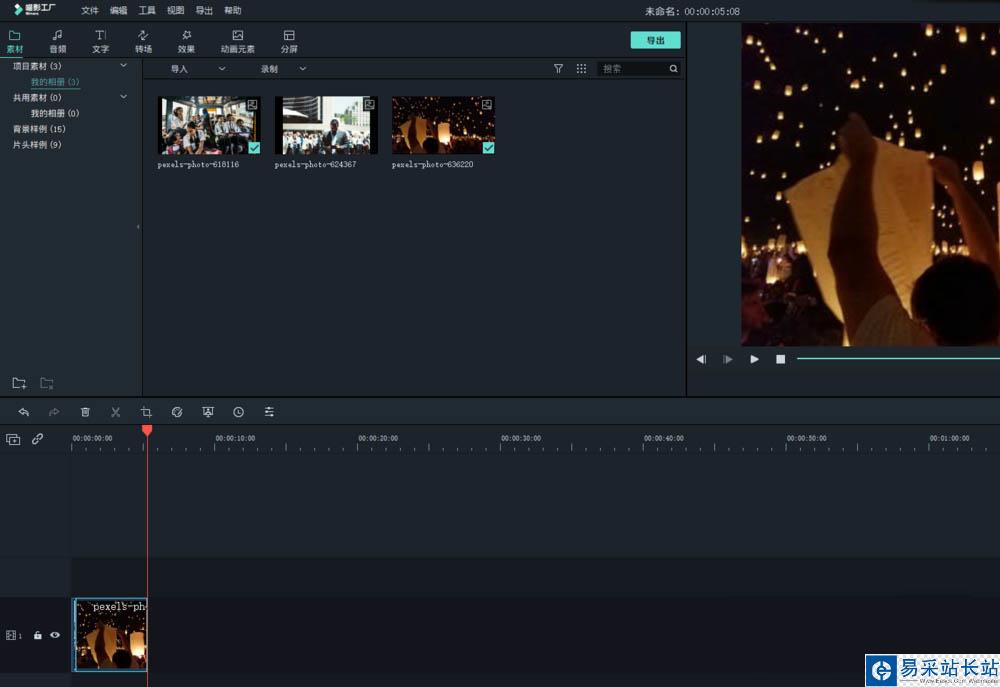Screen dimensions: 1000x687
Task: Click the green 导出 export button
Action: tap(656, 40)
